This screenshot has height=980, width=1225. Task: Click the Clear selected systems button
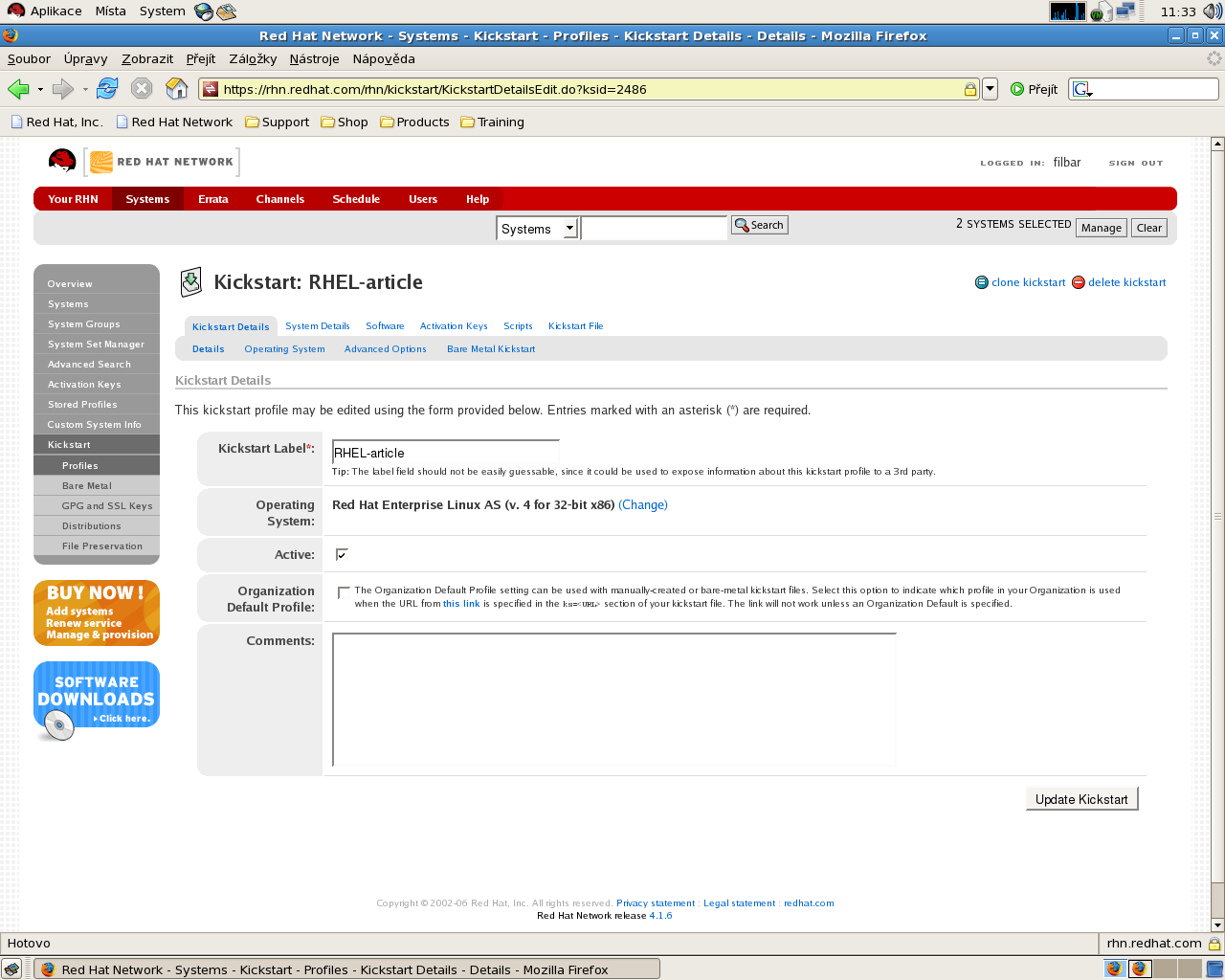point(1149,228)
